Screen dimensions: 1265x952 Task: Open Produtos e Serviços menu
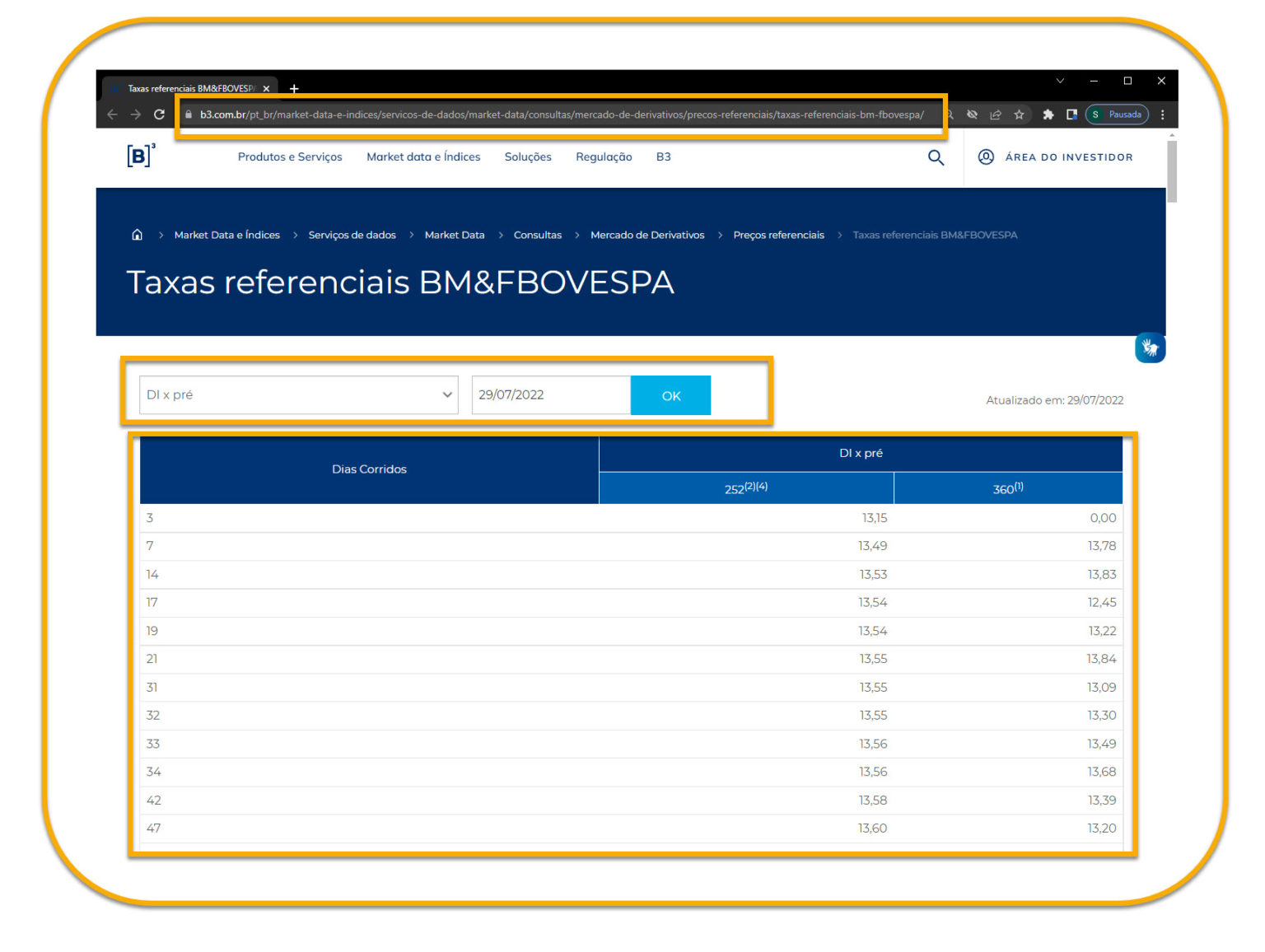point(290,156)
